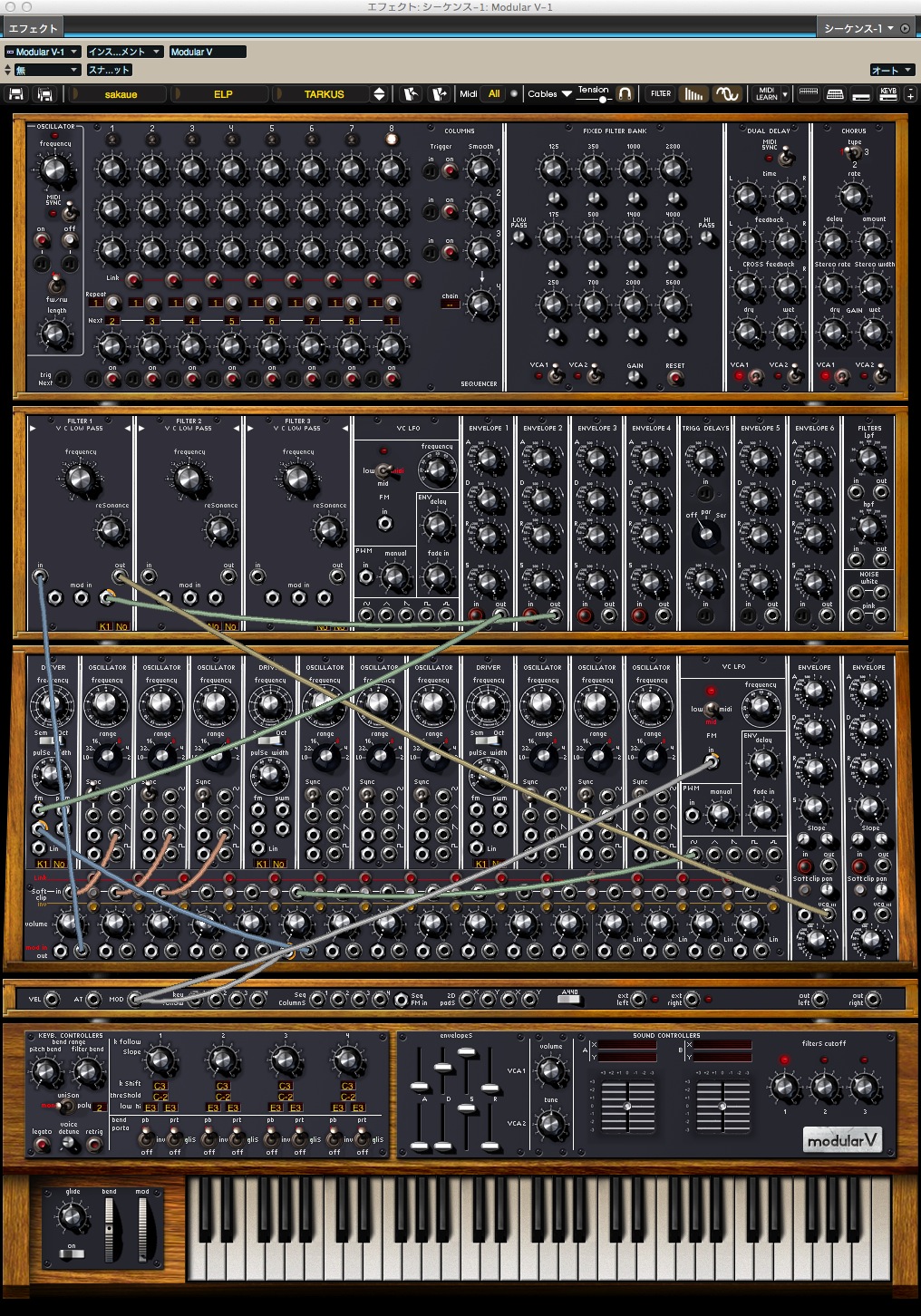Click the plus/minus zoom icon in toolbar
Viewport: 921px width, 1316px height.
click(910, 95)
